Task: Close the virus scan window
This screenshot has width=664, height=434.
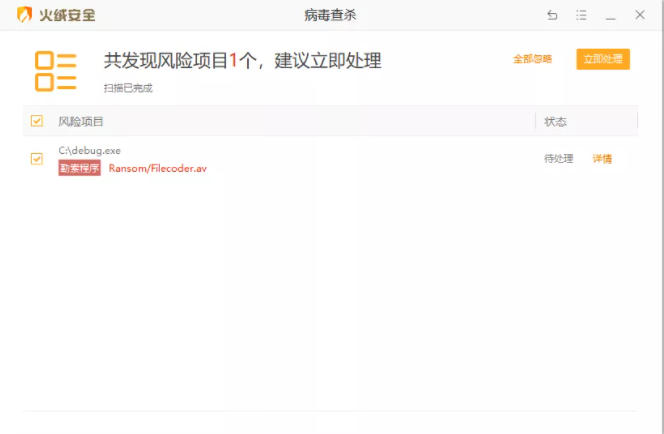Action: coord(640,15)
